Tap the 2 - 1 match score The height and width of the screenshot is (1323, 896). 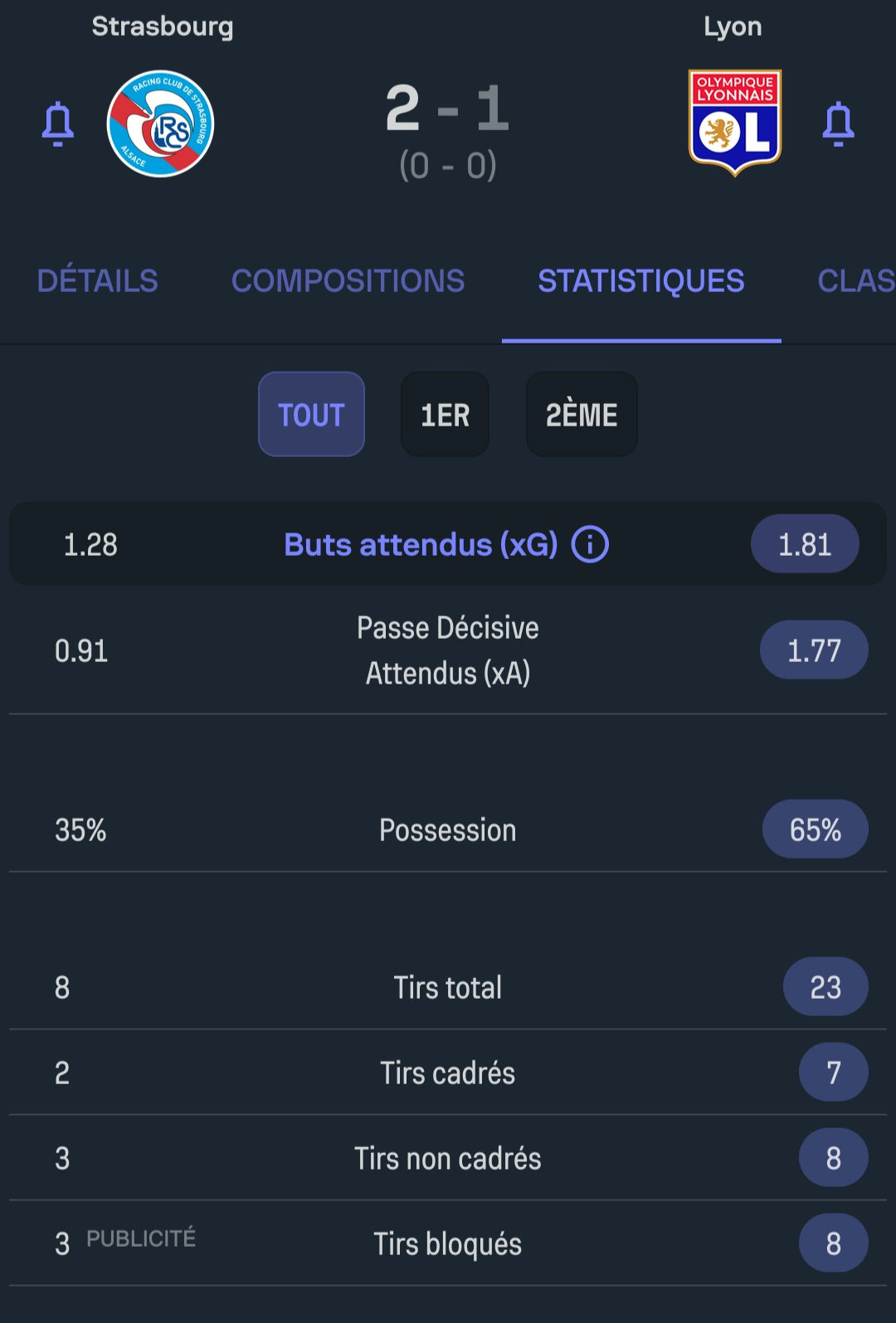click(x=447, y=109)
